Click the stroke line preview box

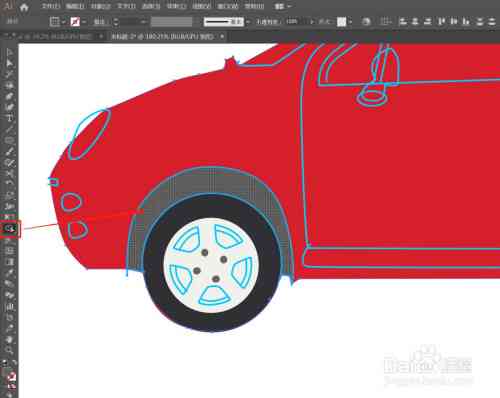(x=224, y=22)
